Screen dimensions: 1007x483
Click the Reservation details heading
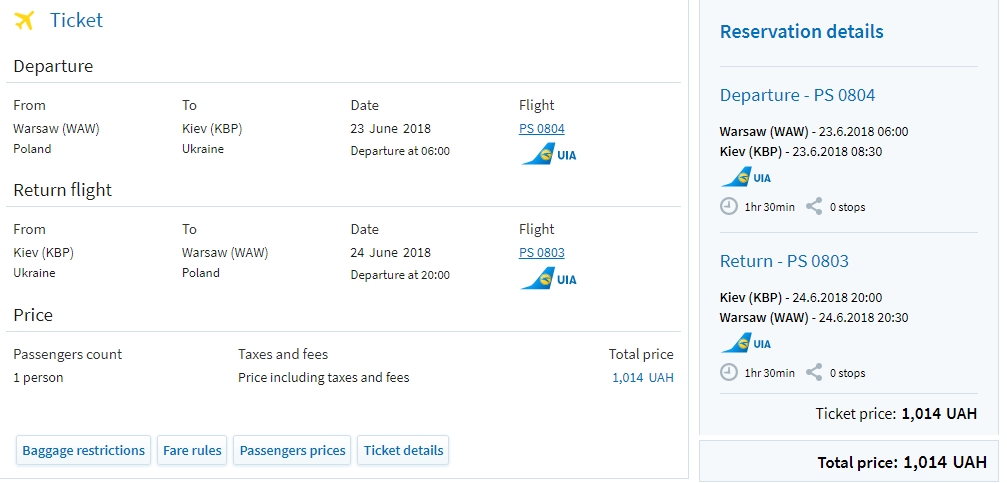801,31
